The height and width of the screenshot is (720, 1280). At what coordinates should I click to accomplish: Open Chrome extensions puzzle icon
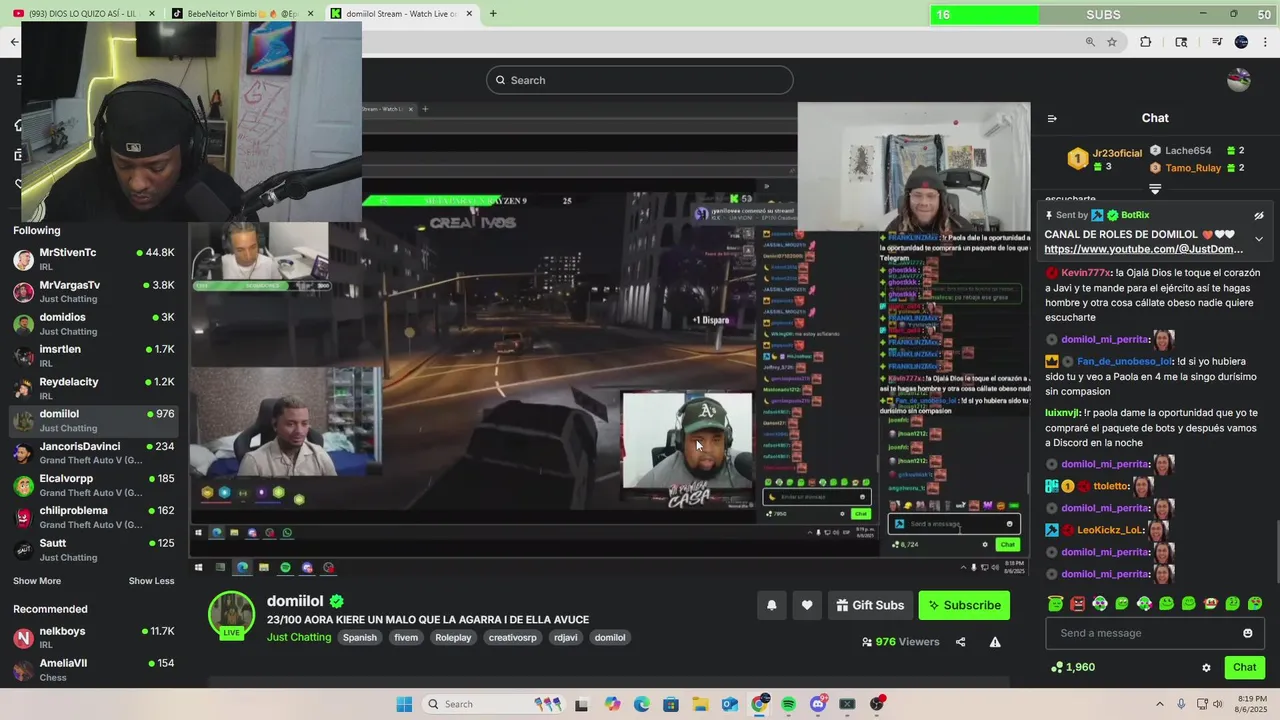point(1146,42)
